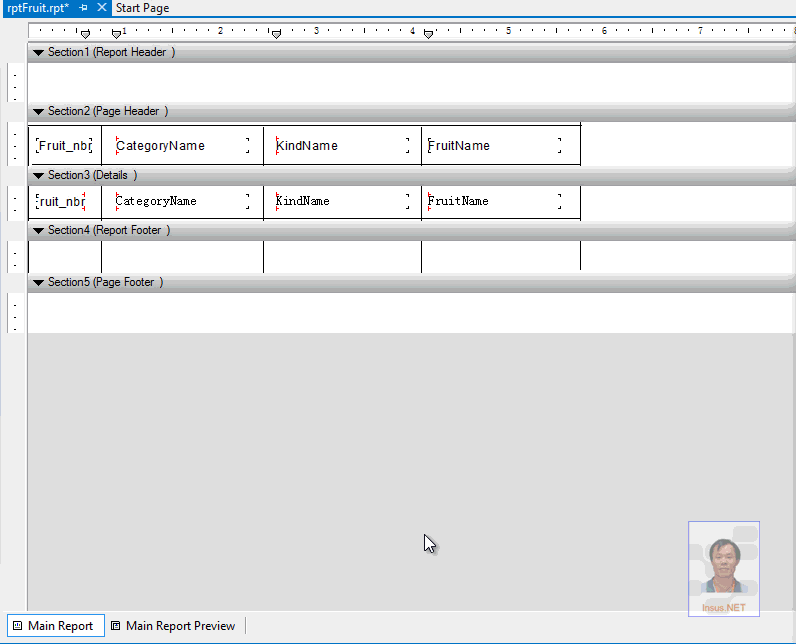Open the Start Page tab
The width and height of the screenshot is (796, 644).
142,8
